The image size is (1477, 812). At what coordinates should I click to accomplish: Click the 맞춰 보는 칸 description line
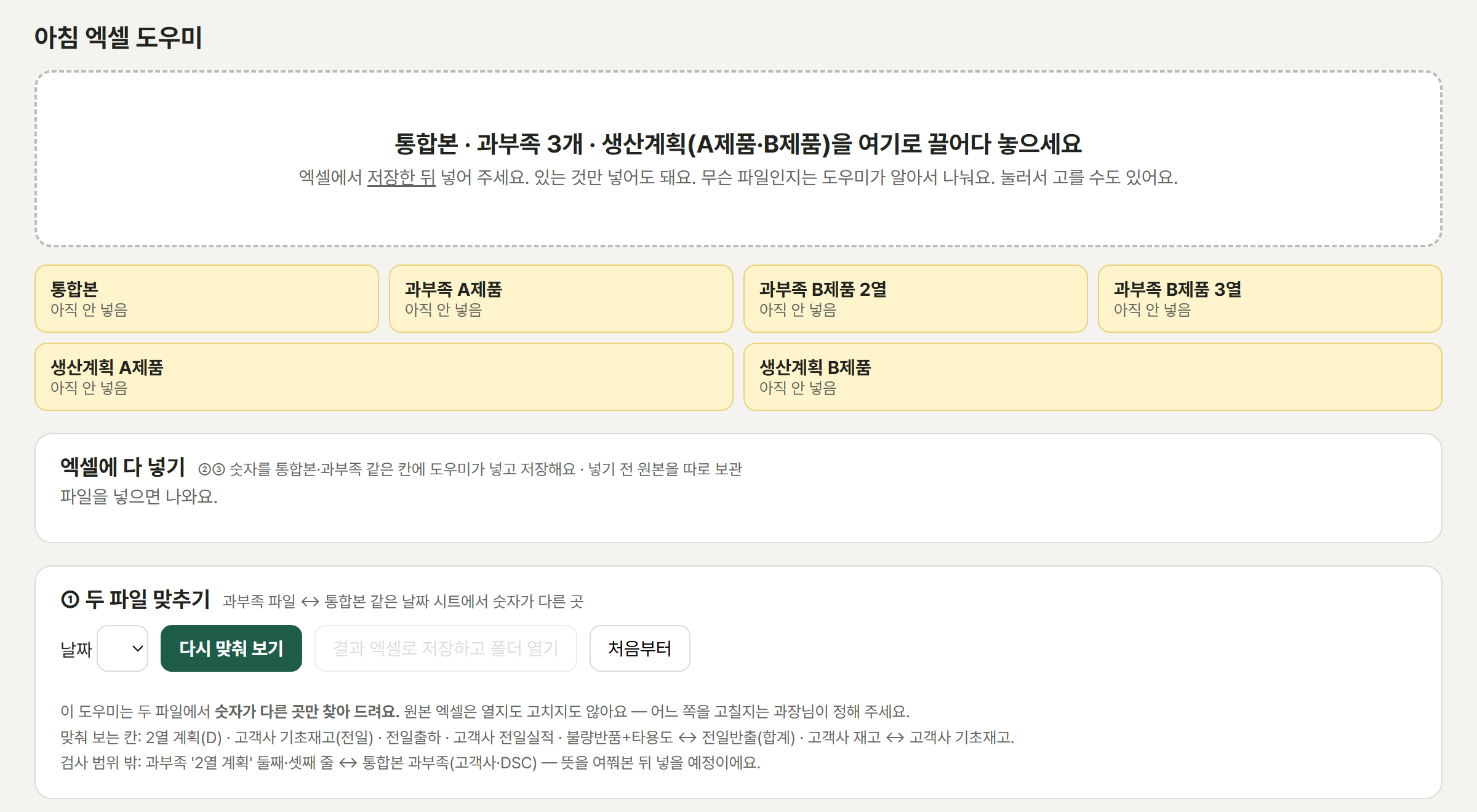point(537,738)
